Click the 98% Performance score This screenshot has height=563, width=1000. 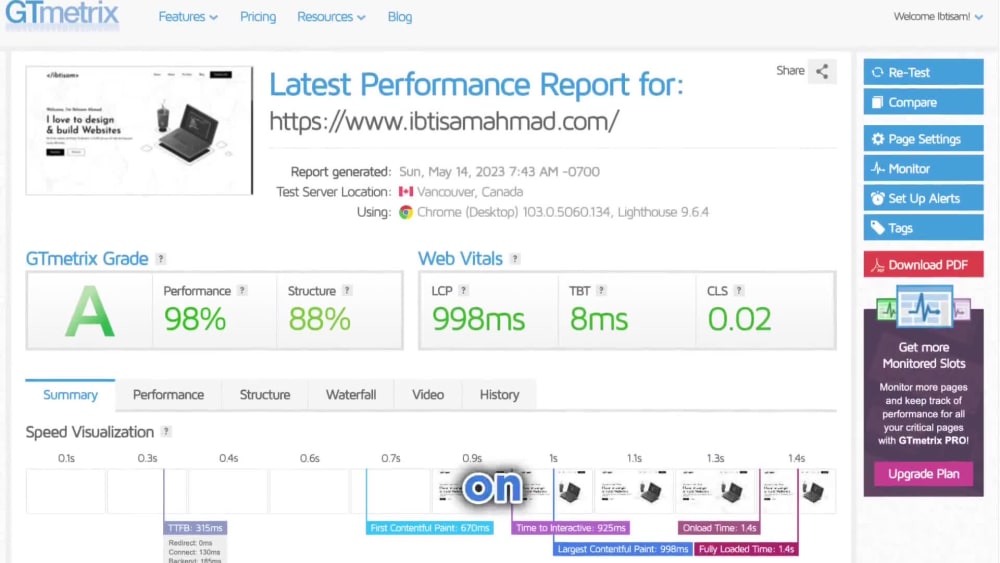tap(195, 319)
